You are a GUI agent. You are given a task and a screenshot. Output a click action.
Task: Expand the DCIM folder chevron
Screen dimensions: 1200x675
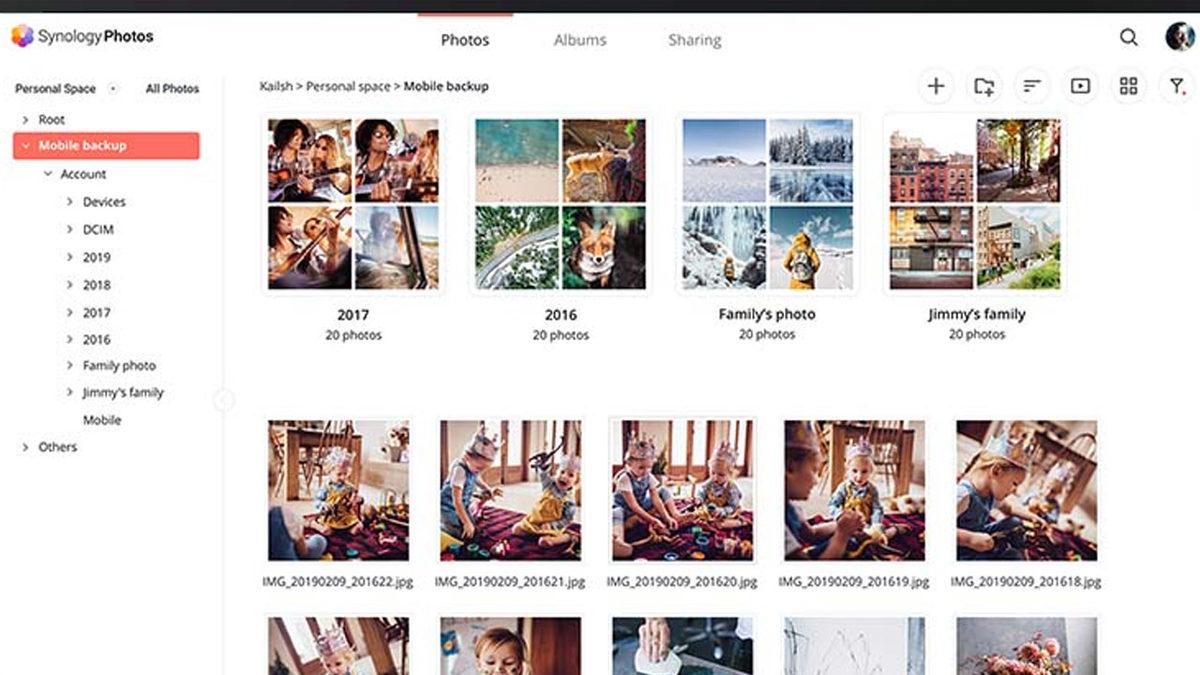[70, 229]
